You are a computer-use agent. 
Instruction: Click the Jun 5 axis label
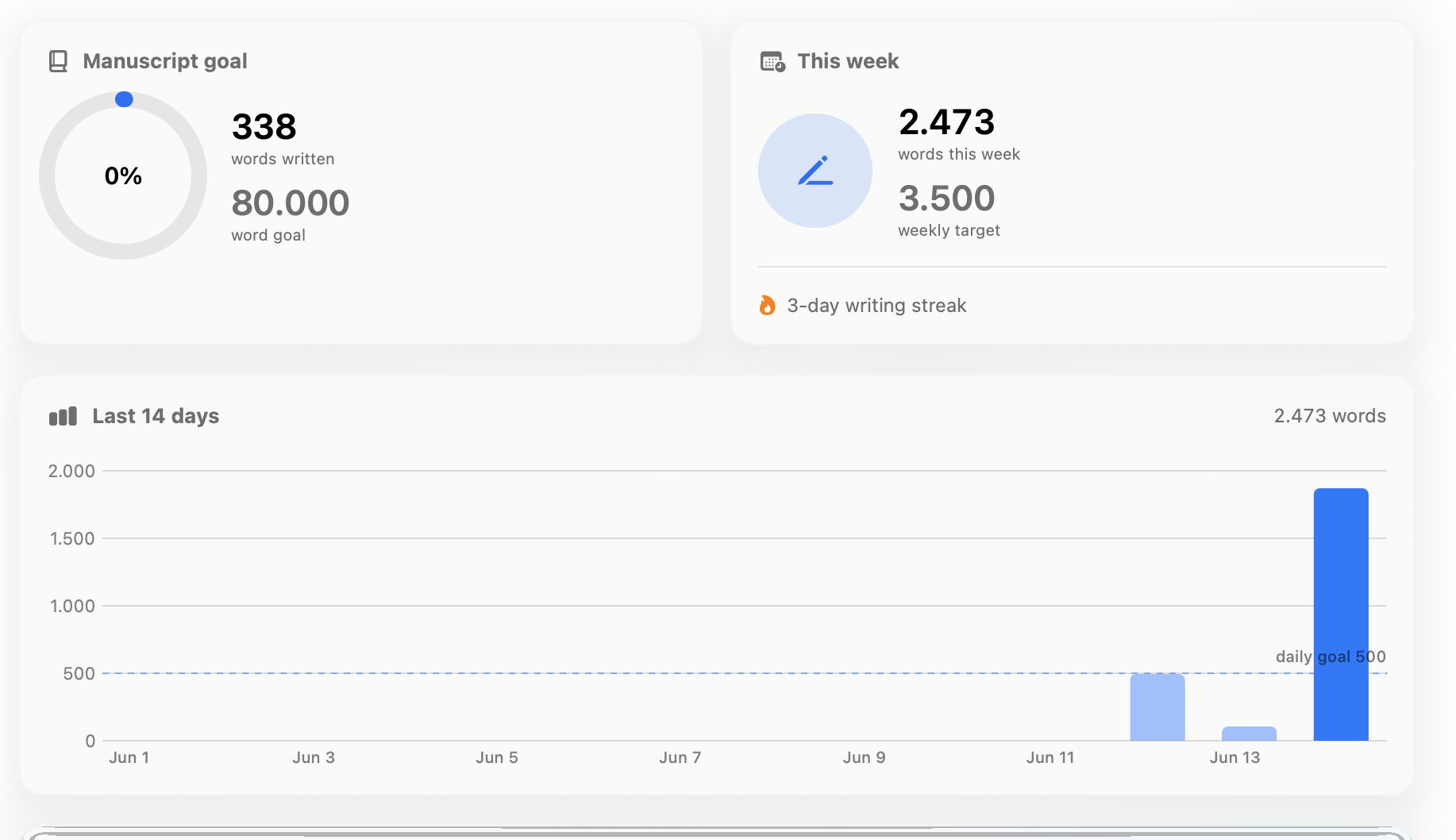pos(497,757)
